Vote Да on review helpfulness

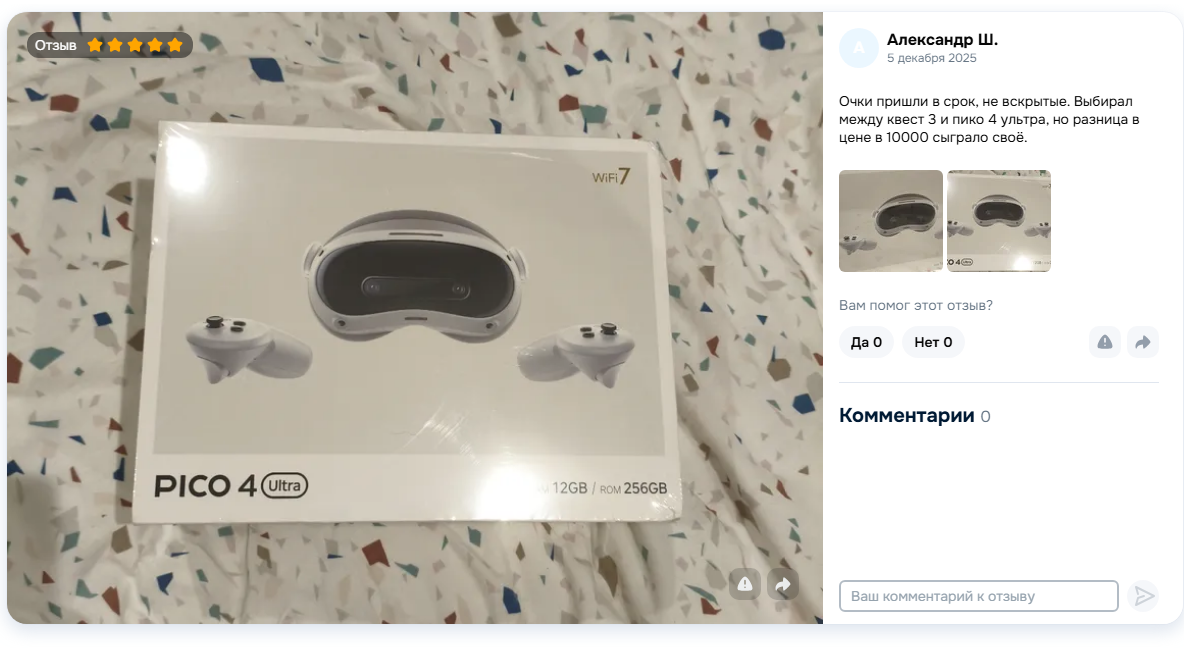pos(866,342)
